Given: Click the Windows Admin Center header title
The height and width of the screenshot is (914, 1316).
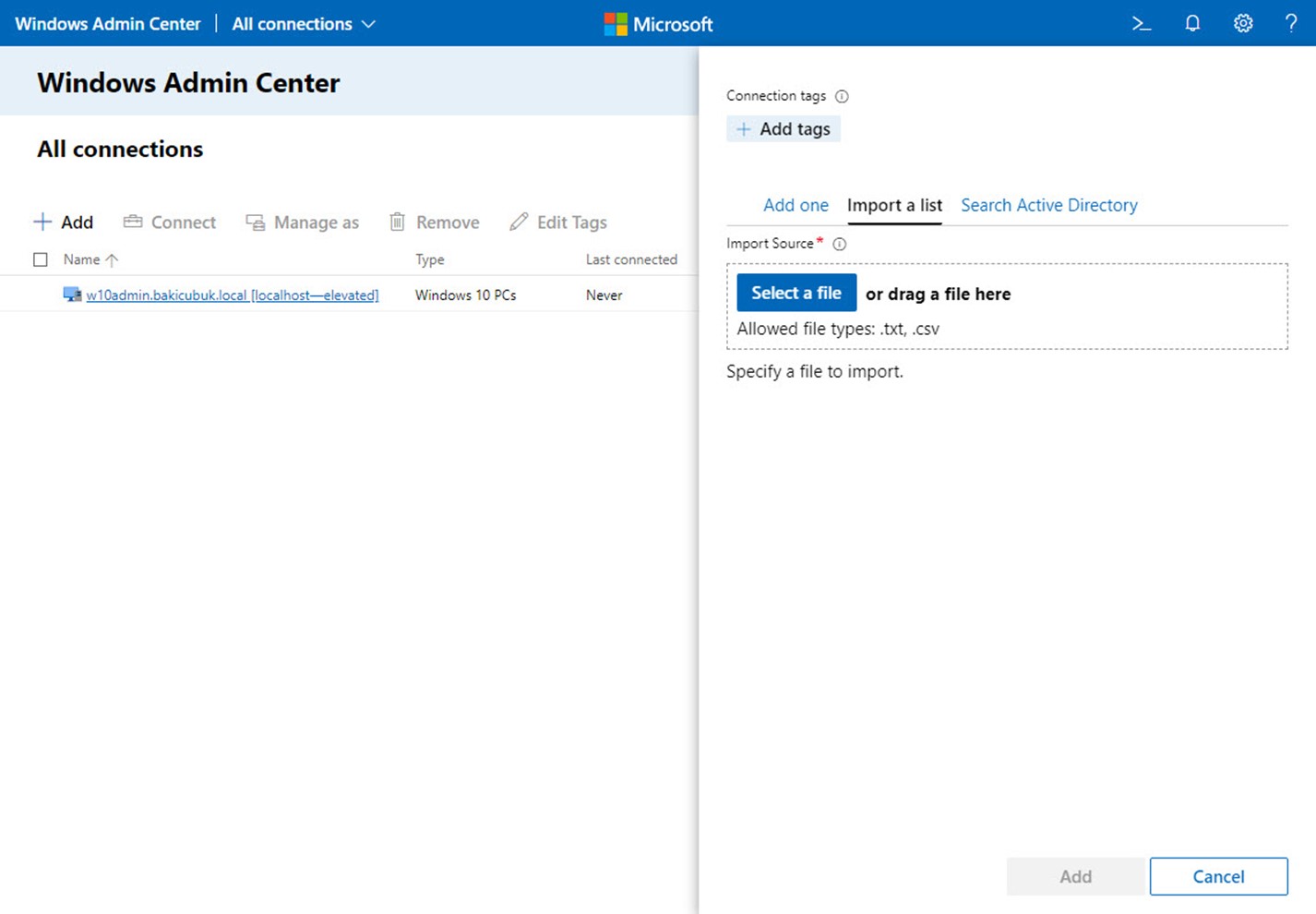Looking at the screenshot, I should pyautogui.click(x=108, y=24).
